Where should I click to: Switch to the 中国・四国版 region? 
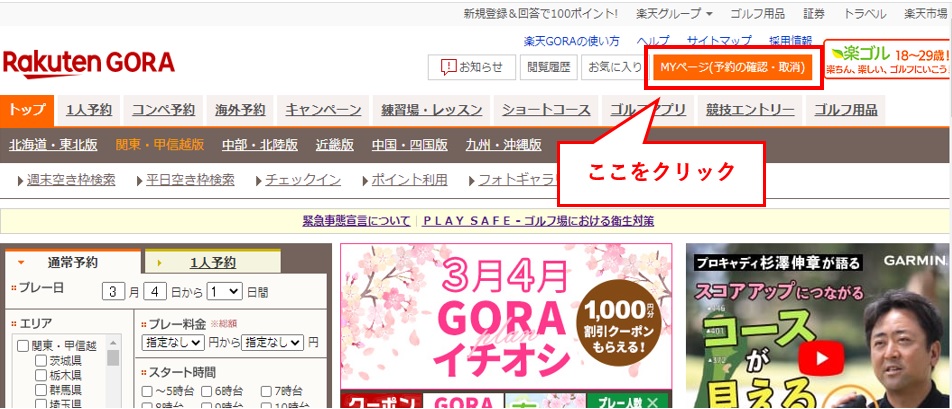click(x=410, y=145)
